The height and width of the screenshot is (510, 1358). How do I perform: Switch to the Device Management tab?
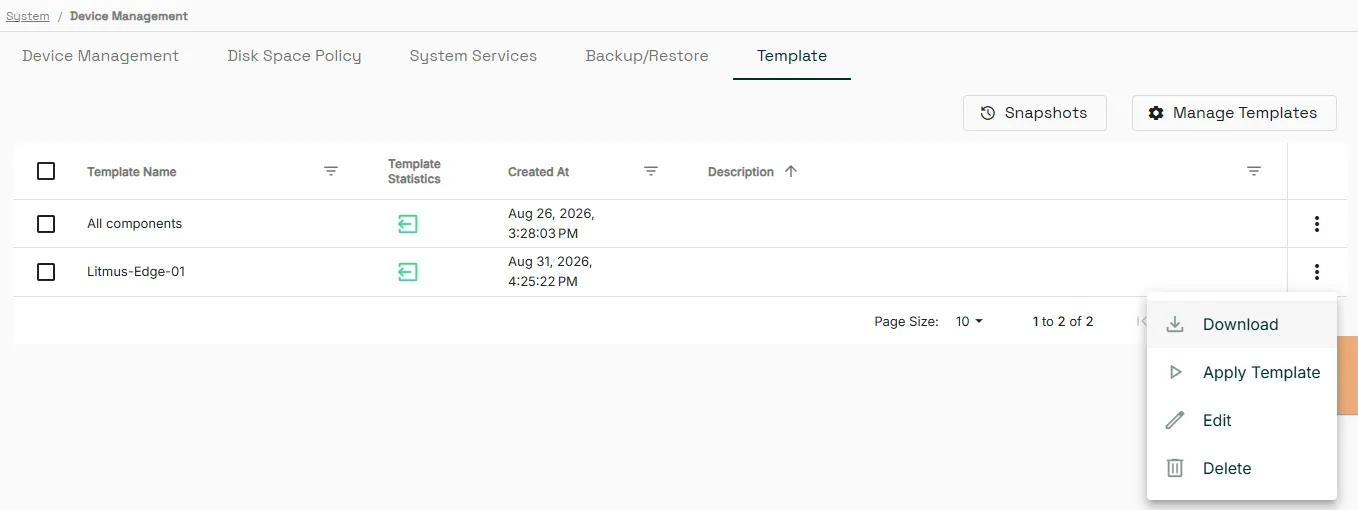click(x=101, y=56)
